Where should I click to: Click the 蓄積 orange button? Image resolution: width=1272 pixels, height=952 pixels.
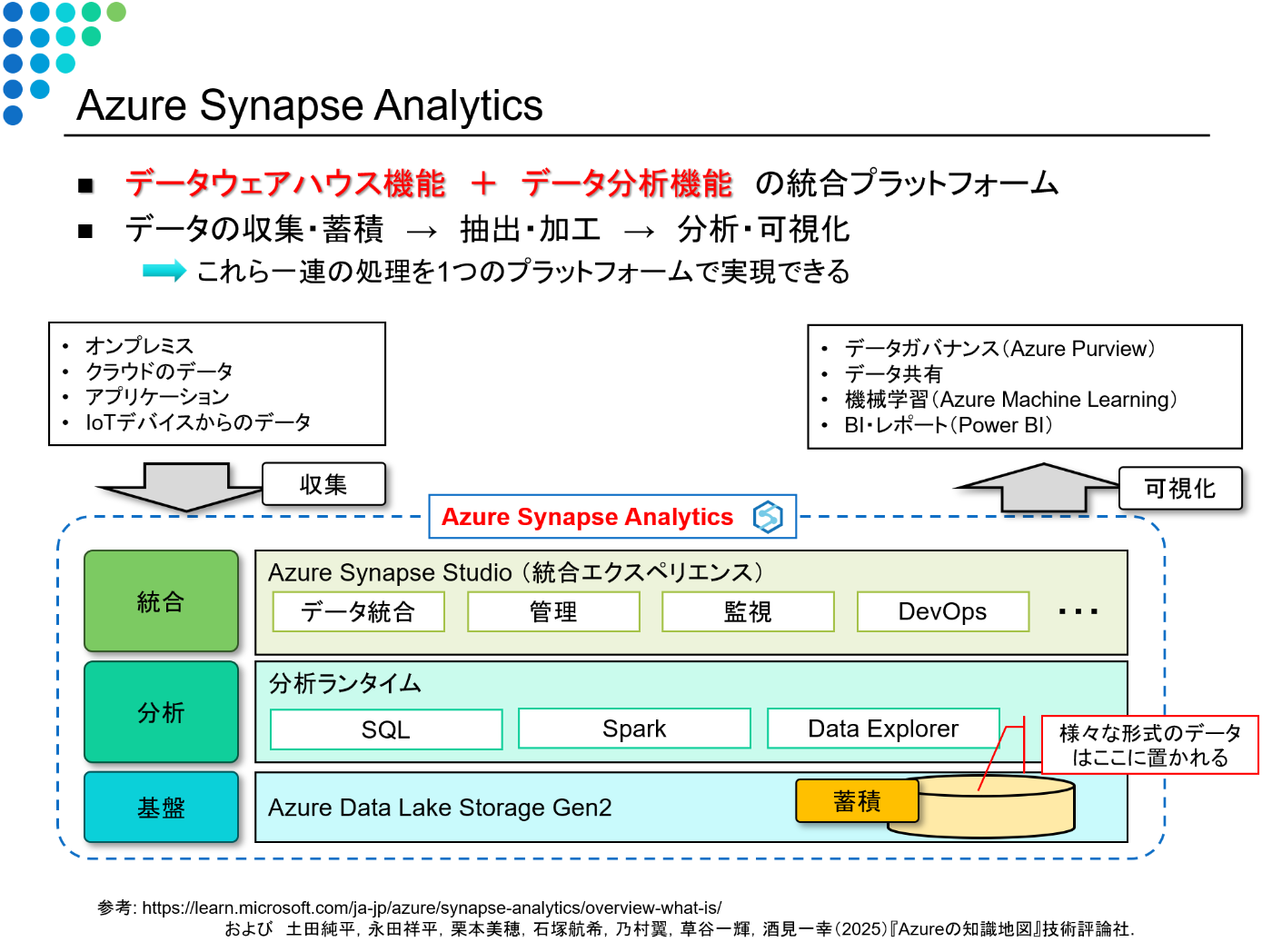click(858, 801)
